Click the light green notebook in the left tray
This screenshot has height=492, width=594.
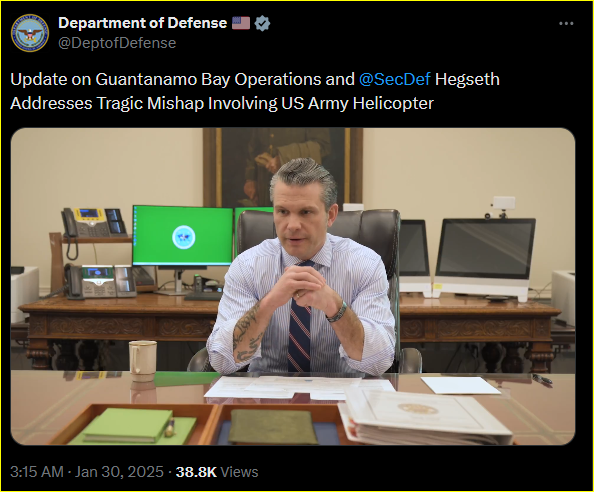(129, 425)
